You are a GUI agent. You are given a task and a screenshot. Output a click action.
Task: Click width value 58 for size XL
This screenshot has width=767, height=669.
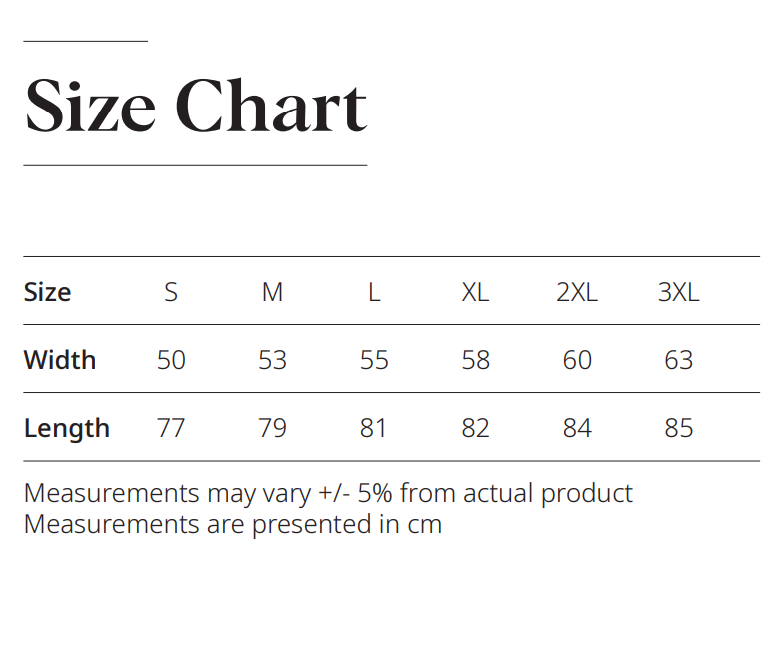(x=475, y=360)
